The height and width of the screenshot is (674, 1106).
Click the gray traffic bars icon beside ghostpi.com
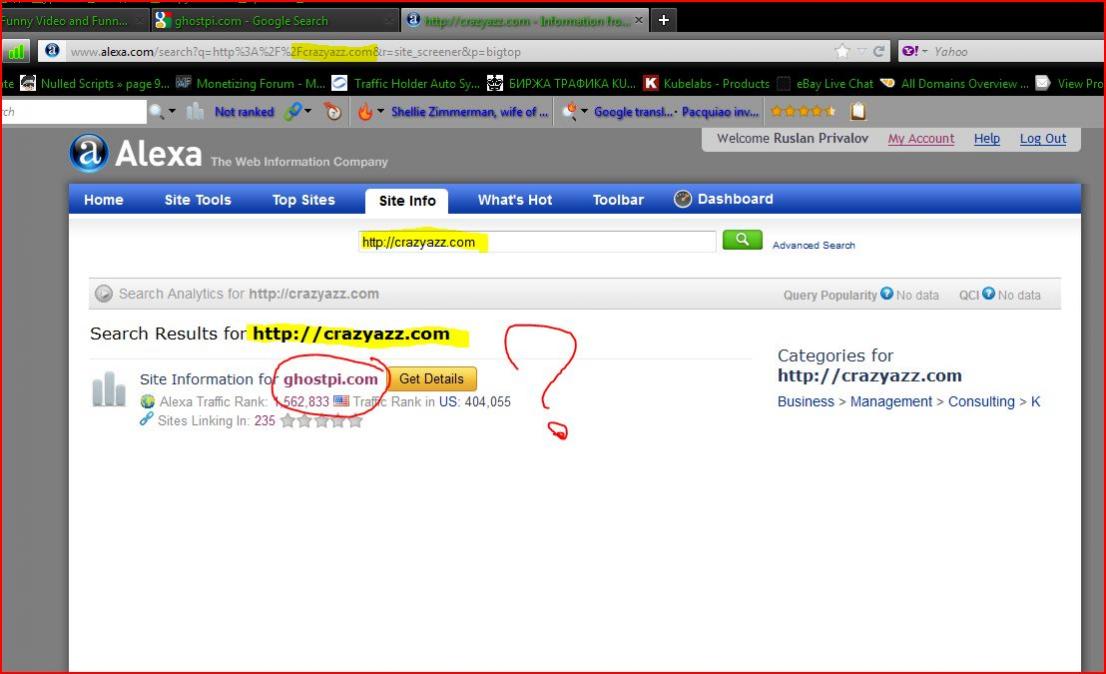[109, 388]
